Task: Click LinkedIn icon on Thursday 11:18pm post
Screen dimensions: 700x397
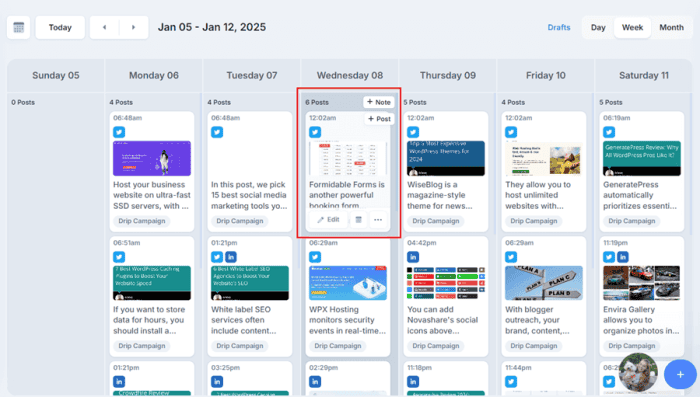Action: point(413,382)
